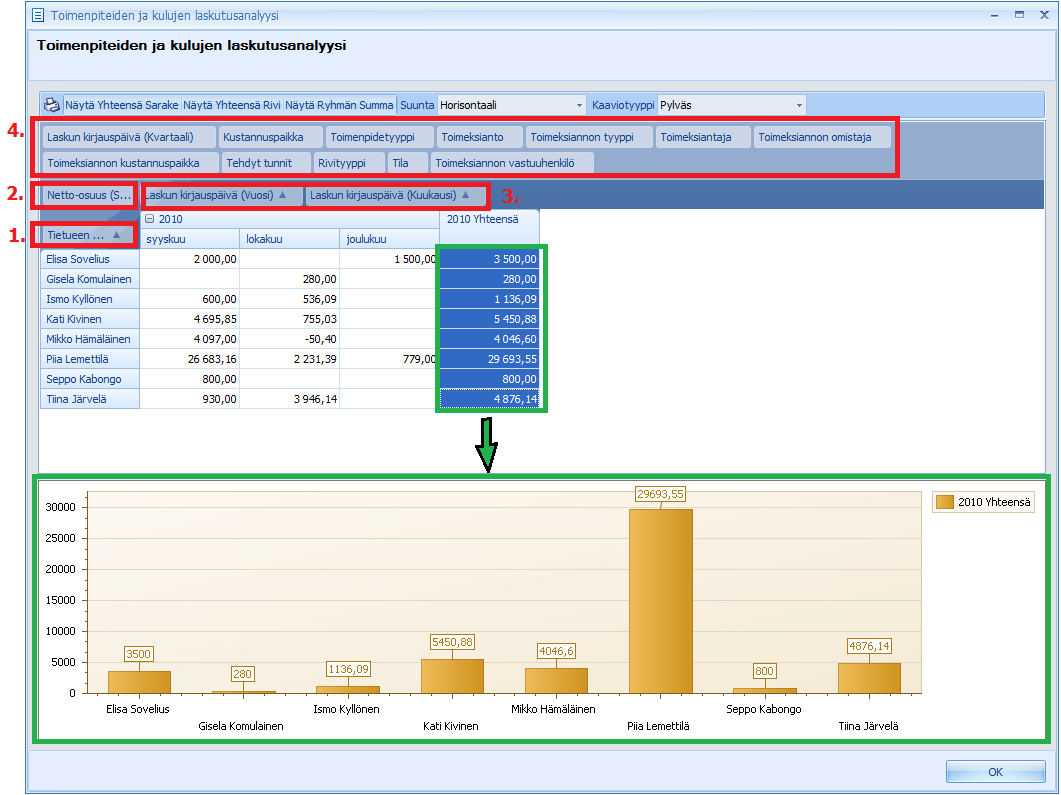Screen dimensions: 1061x795
Task: Select the joulukuu column header
Action: click(390, 239)
